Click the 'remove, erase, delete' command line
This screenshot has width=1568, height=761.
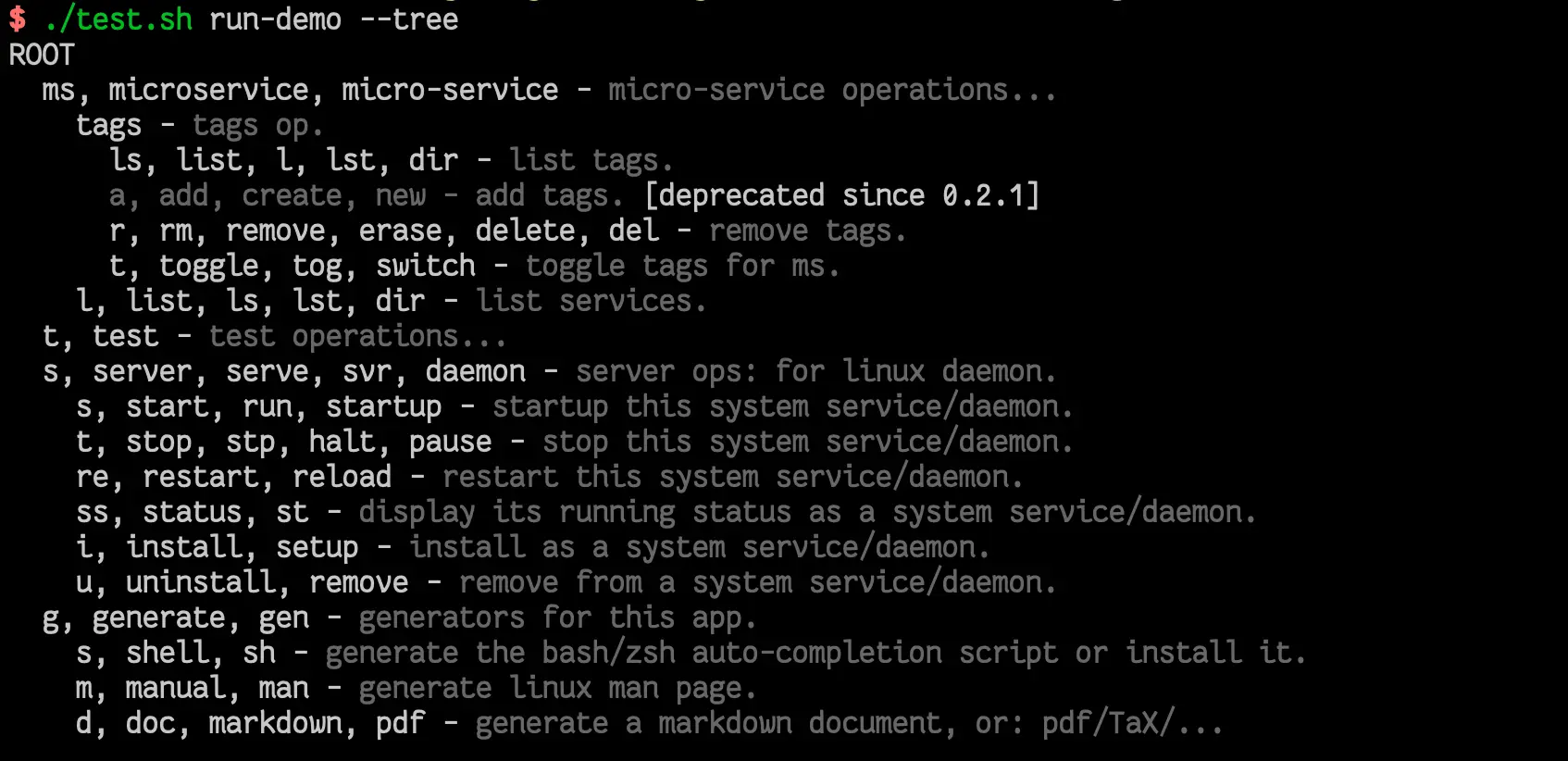[507, 231]
